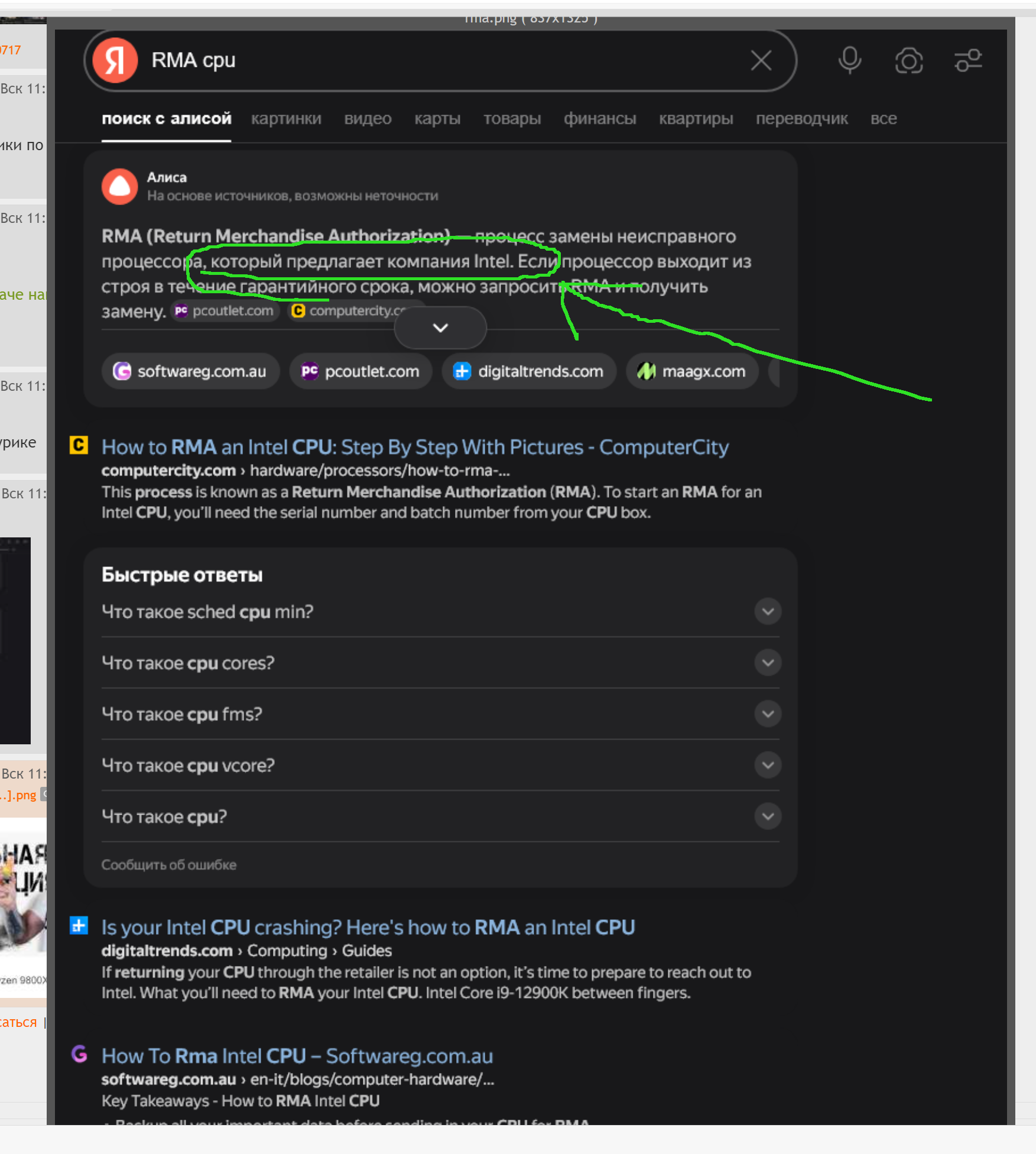Click the digitaltrends plus icon in its source chip
This screenshot has width=1036, height=1154.
(462, 371)
